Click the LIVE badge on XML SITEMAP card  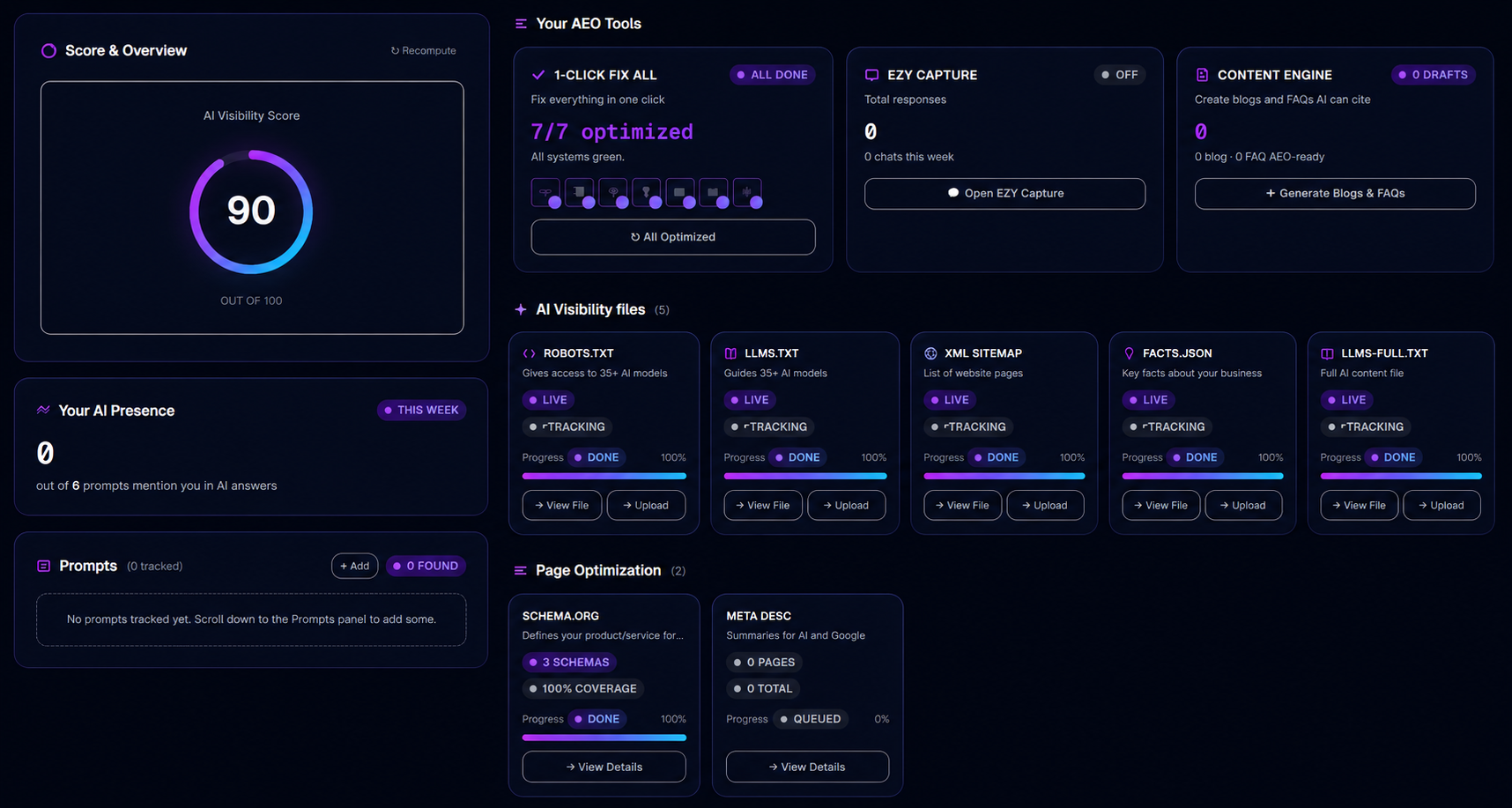(x=950, y=400)
